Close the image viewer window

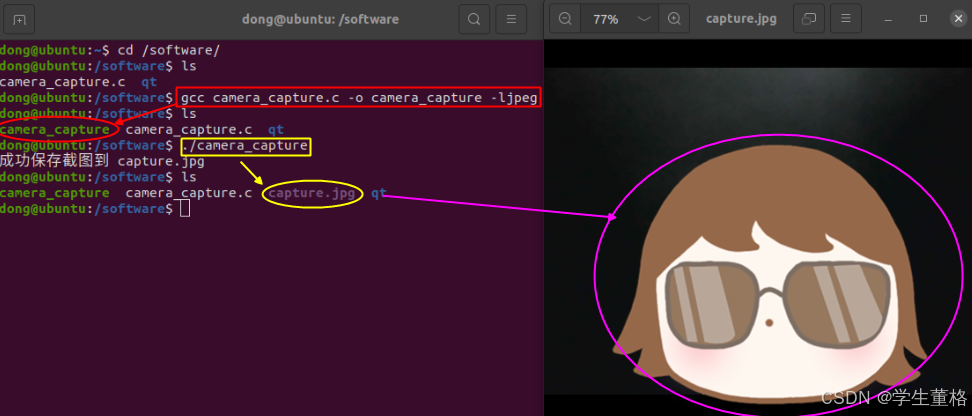958,19
